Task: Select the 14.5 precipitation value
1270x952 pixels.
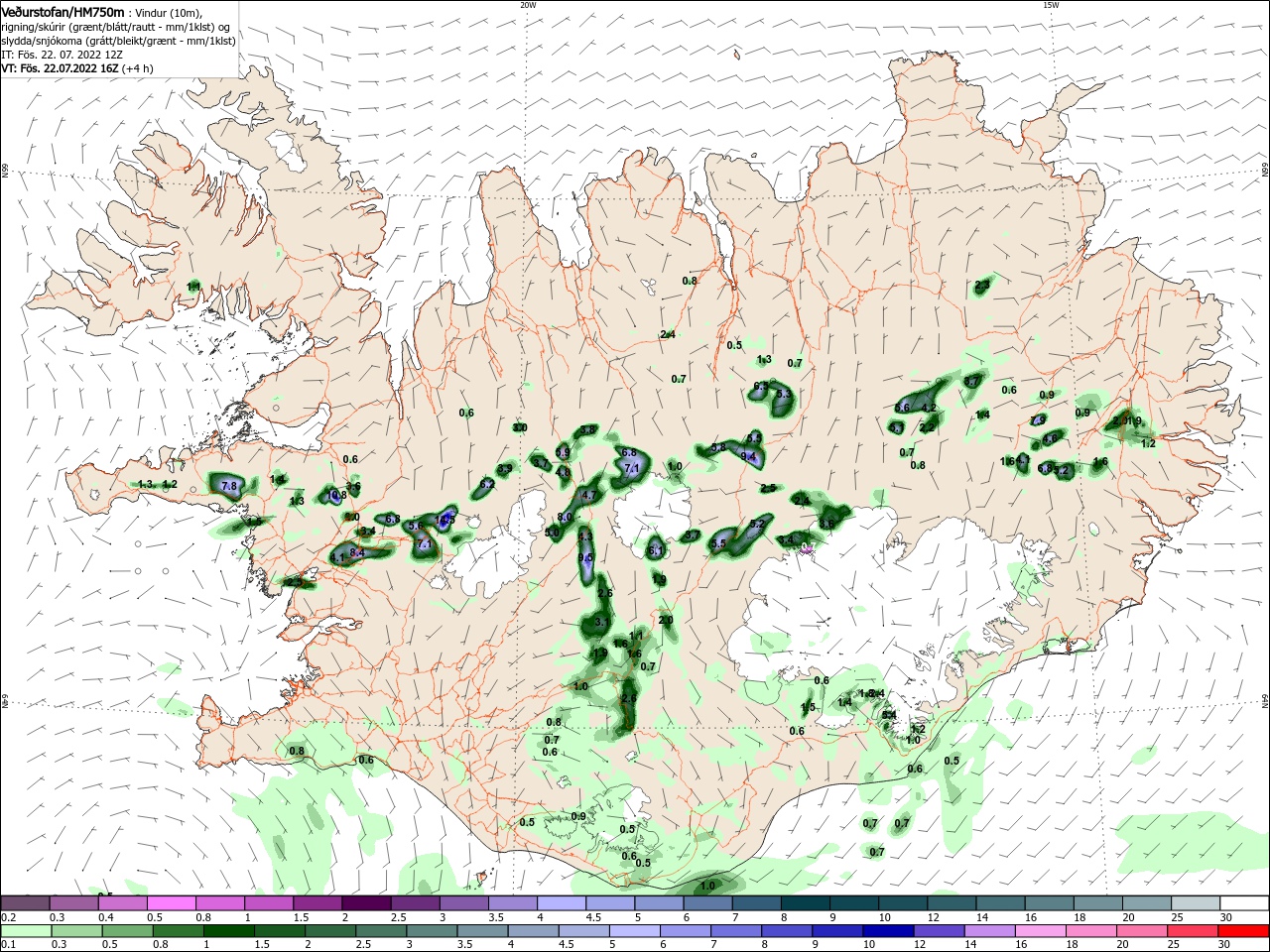Action: (x=445, y=519)
